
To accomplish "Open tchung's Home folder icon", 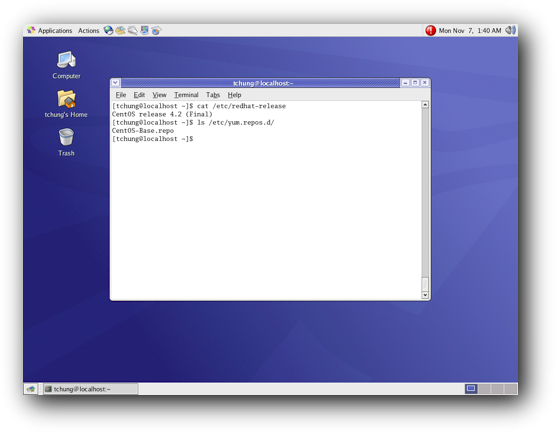I will click(x=66, y=104).
